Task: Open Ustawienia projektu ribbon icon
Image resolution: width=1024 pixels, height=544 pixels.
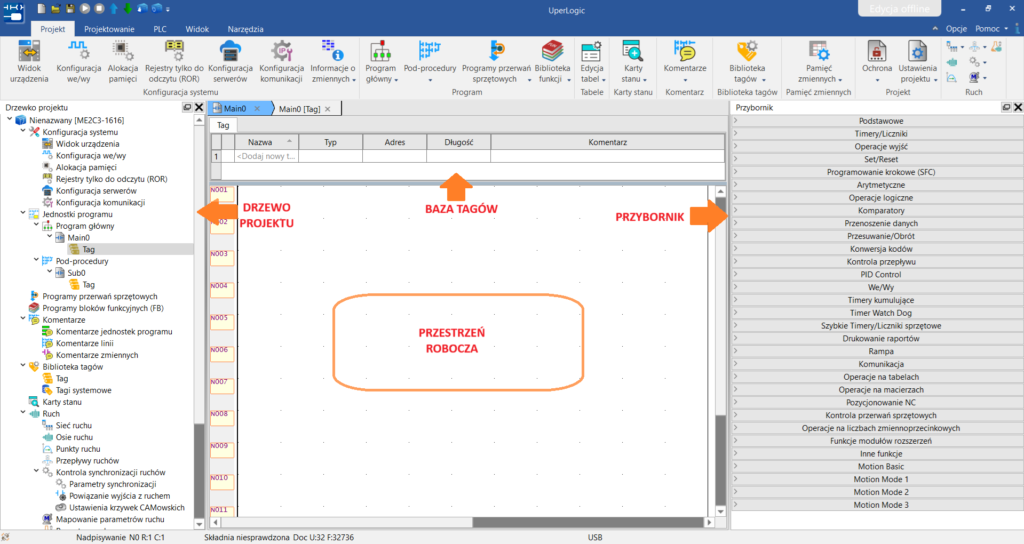Action: pos(918,62)
